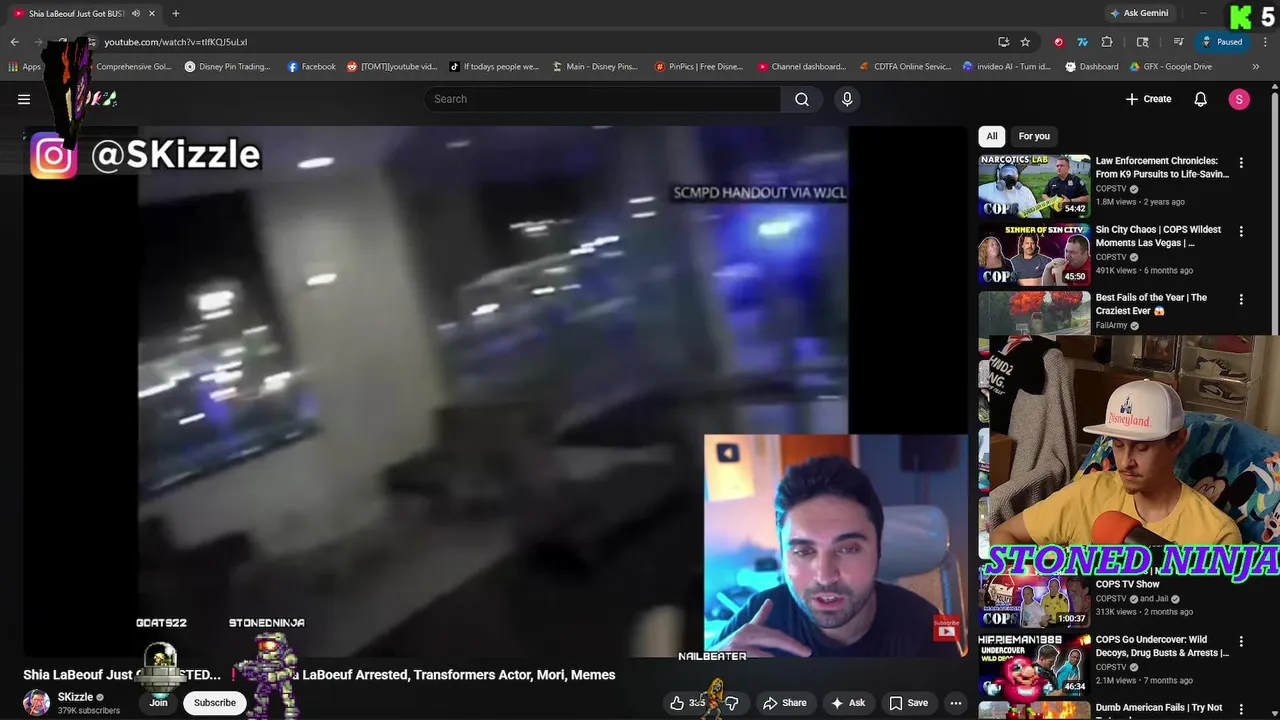Select the All filter chip
Image resolution: width=1280 pixels, height=720 pixels.
[992, 136]
